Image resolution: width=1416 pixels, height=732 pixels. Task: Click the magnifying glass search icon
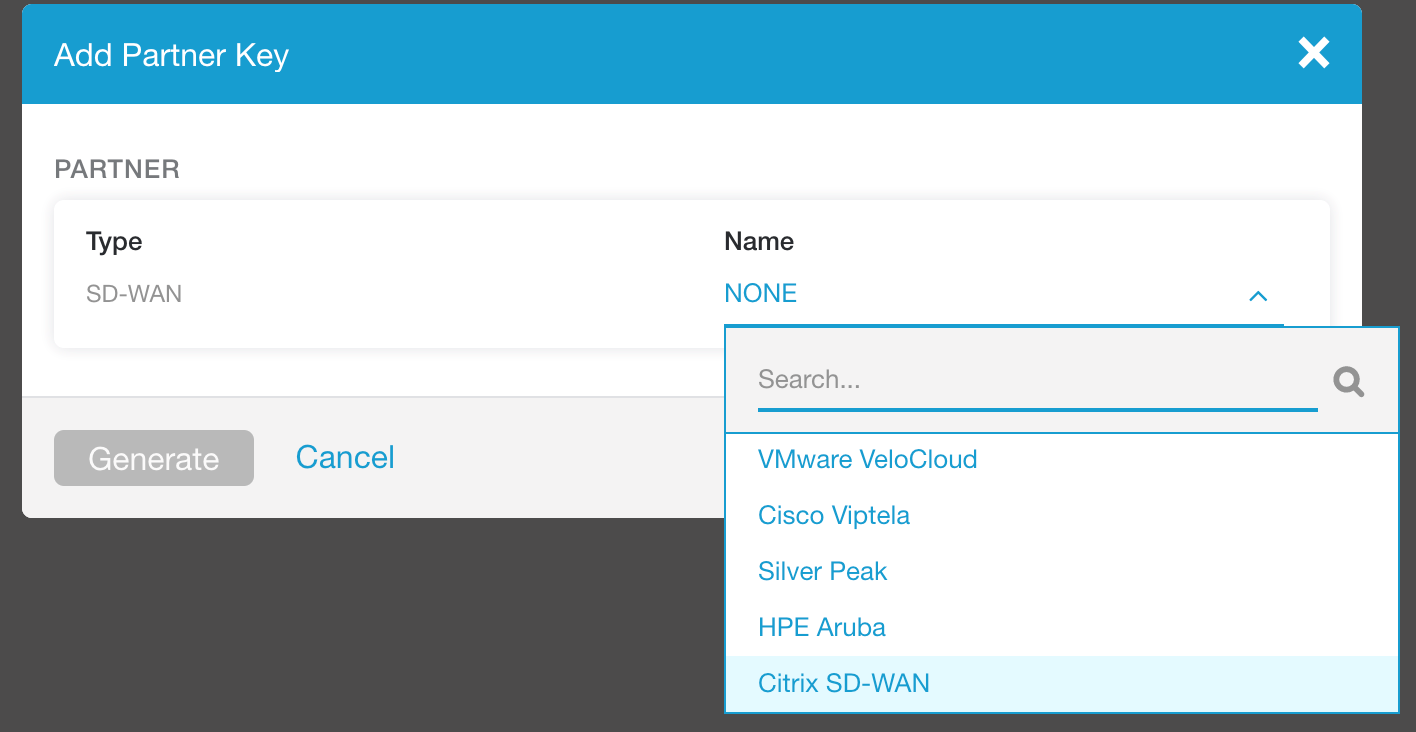pyautogui.click(x=1349, y=381)
